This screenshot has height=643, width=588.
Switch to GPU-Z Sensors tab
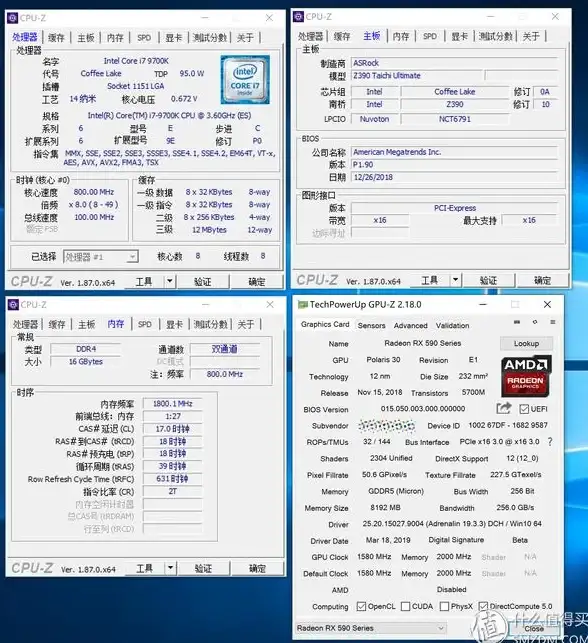(x=371, y=326)
